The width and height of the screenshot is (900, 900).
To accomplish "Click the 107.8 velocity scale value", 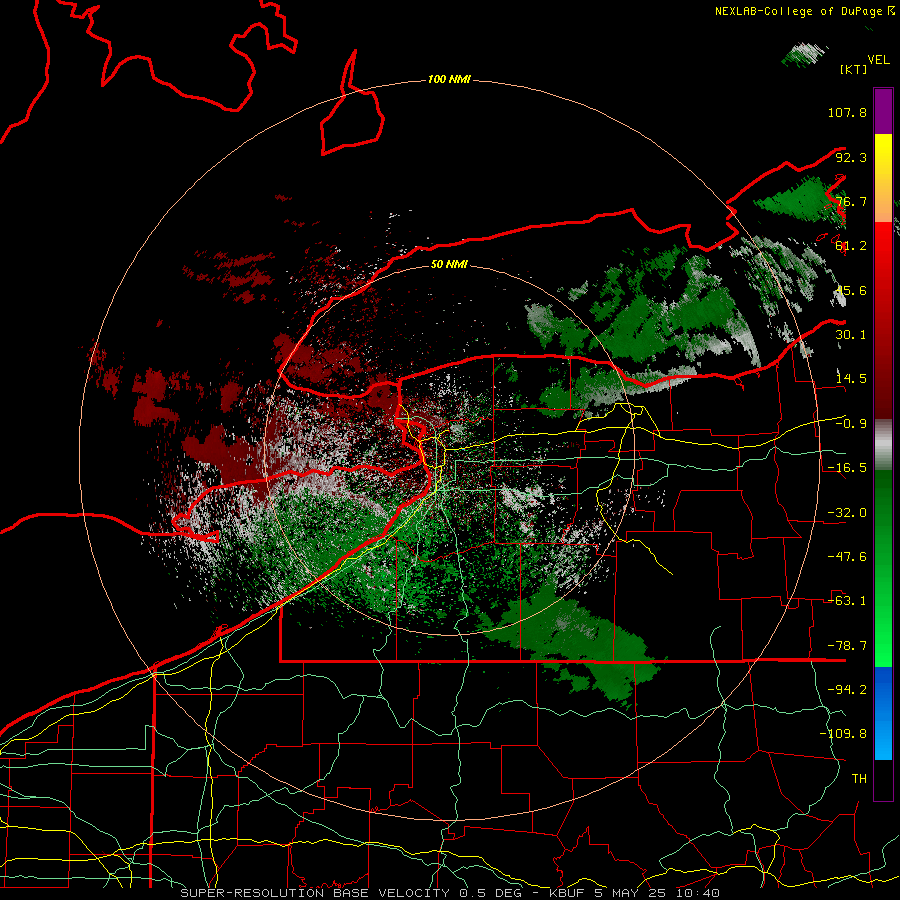I will (847, 112).
